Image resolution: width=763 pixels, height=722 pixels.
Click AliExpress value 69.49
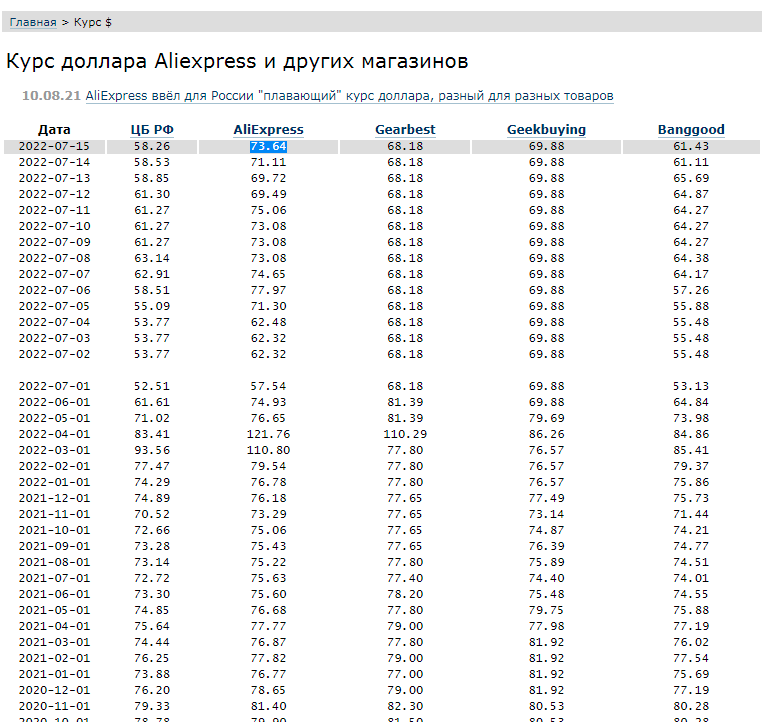(x=269, y=195)
